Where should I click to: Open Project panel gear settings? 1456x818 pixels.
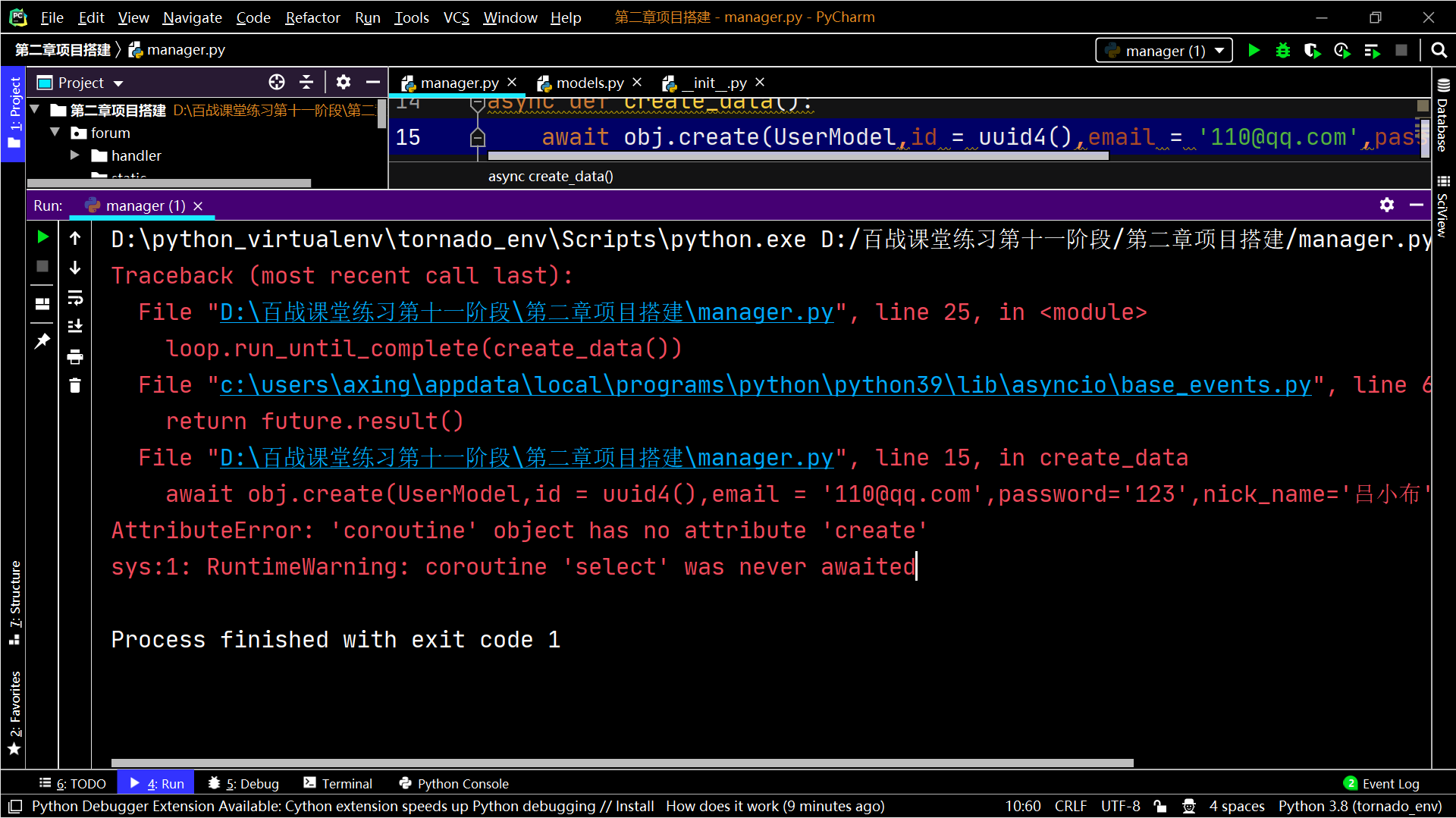[x=344, y=83]
